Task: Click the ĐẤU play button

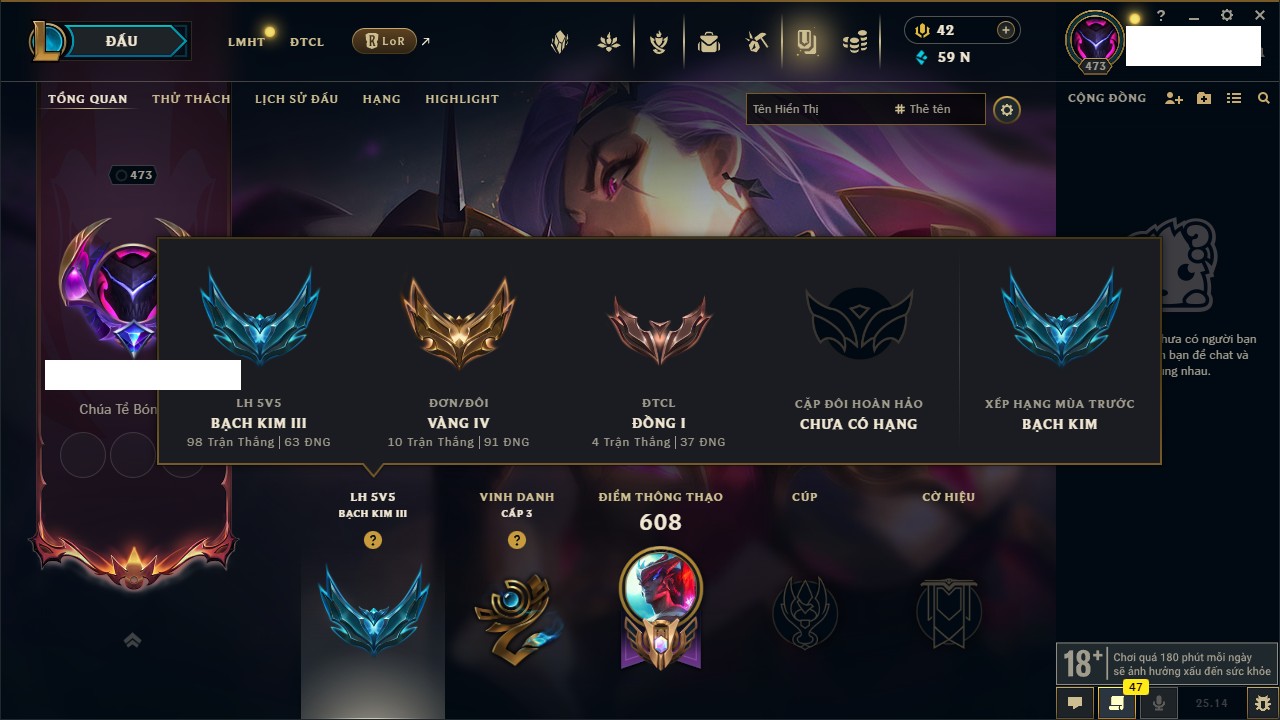Action: [122, 41]
